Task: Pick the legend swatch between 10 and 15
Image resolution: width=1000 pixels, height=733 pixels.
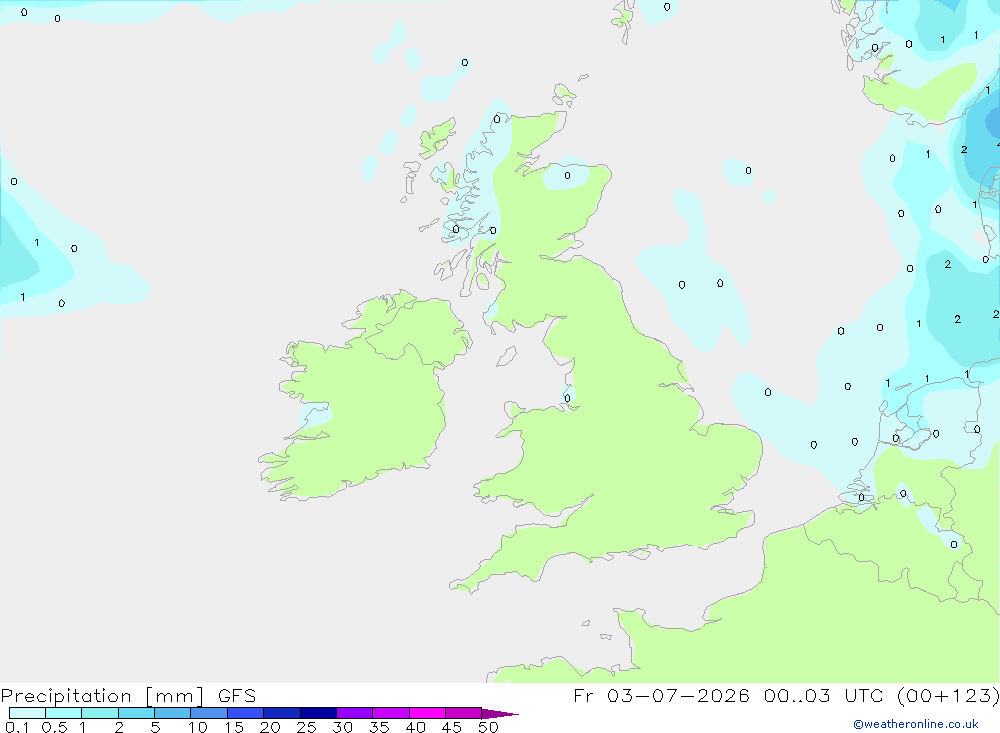Action: (209, 713)
